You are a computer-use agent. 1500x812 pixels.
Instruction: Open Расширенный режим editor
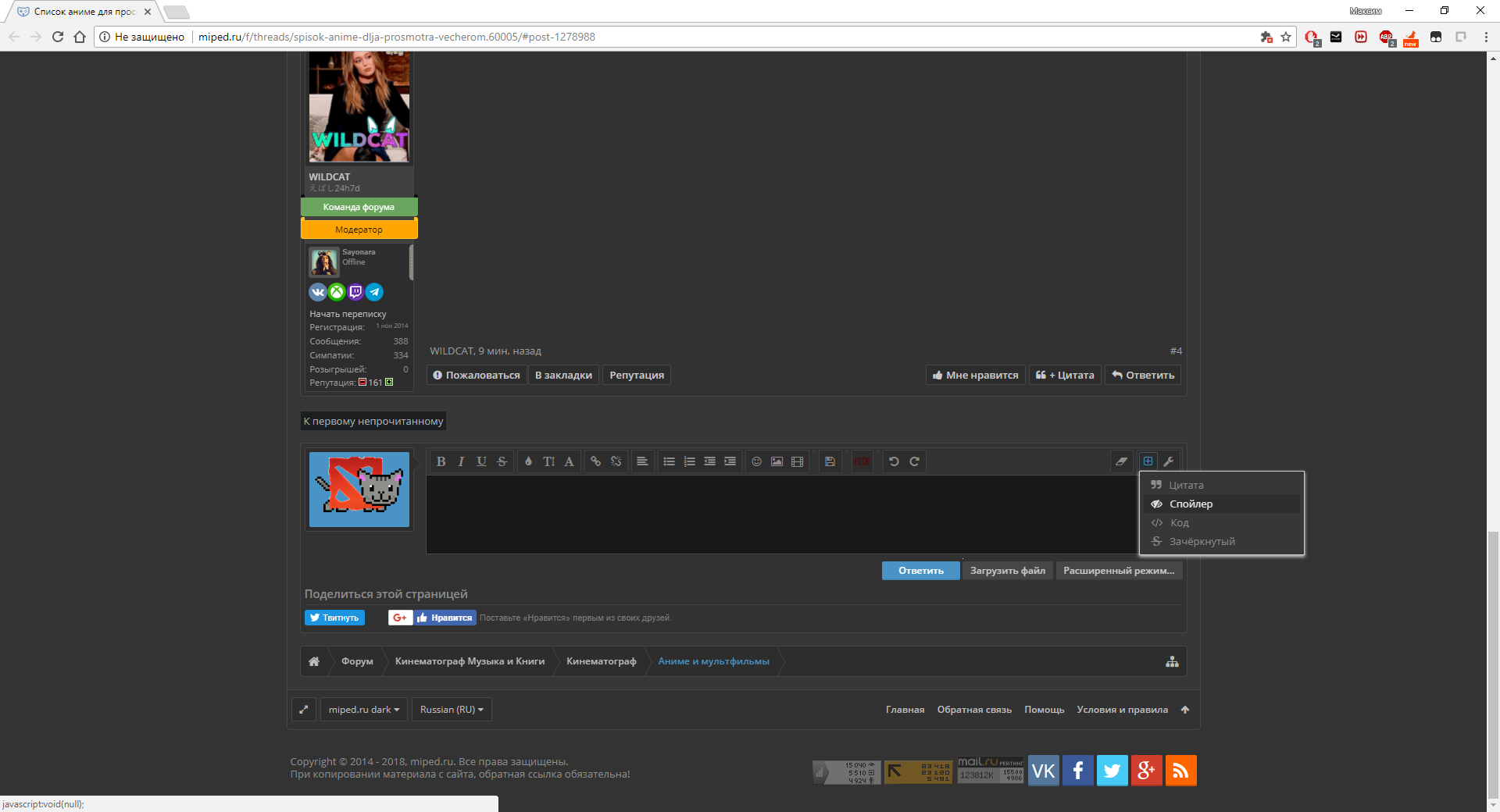point(1119,571)
